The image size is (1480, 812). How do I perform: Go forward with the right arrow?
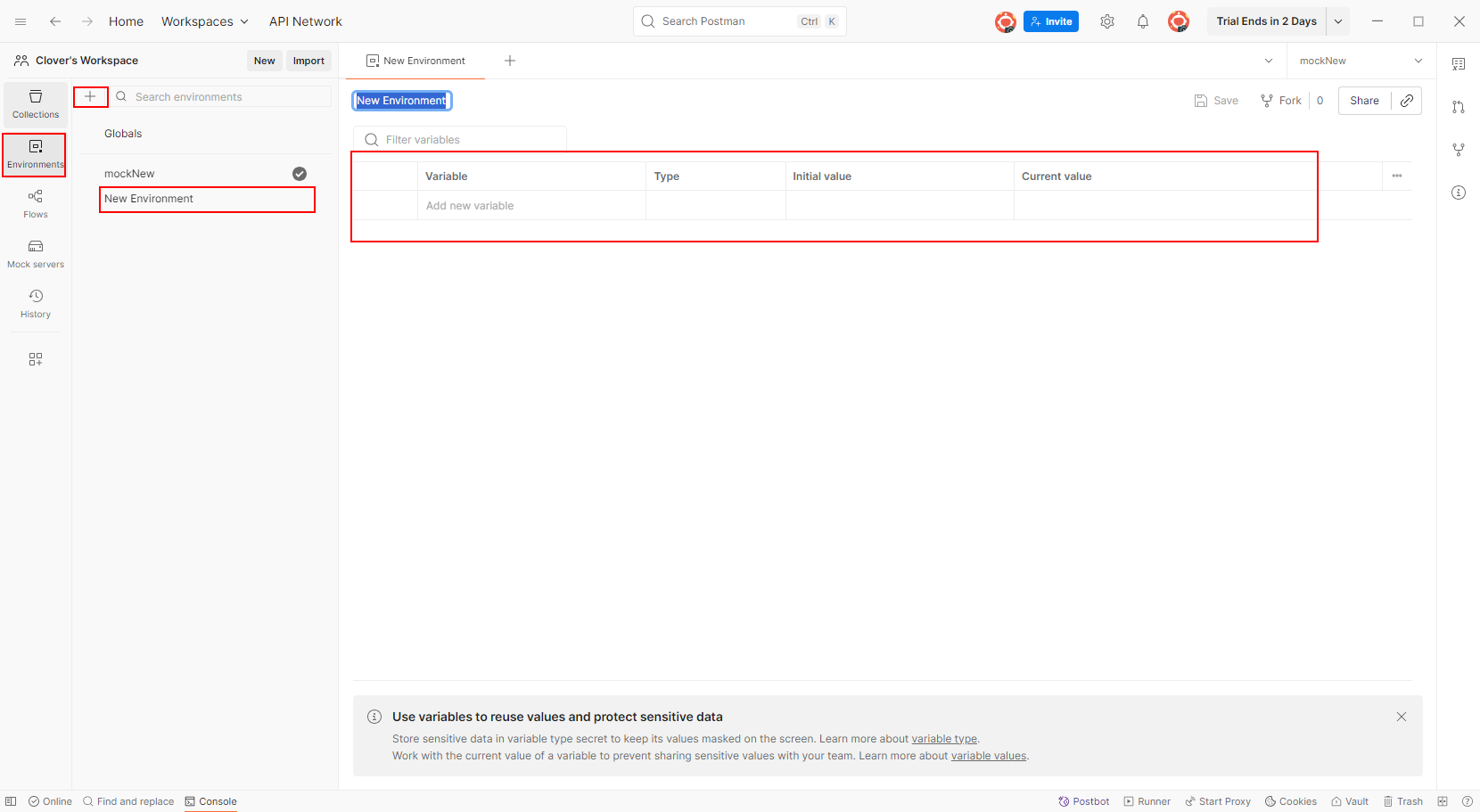(87, 21)
